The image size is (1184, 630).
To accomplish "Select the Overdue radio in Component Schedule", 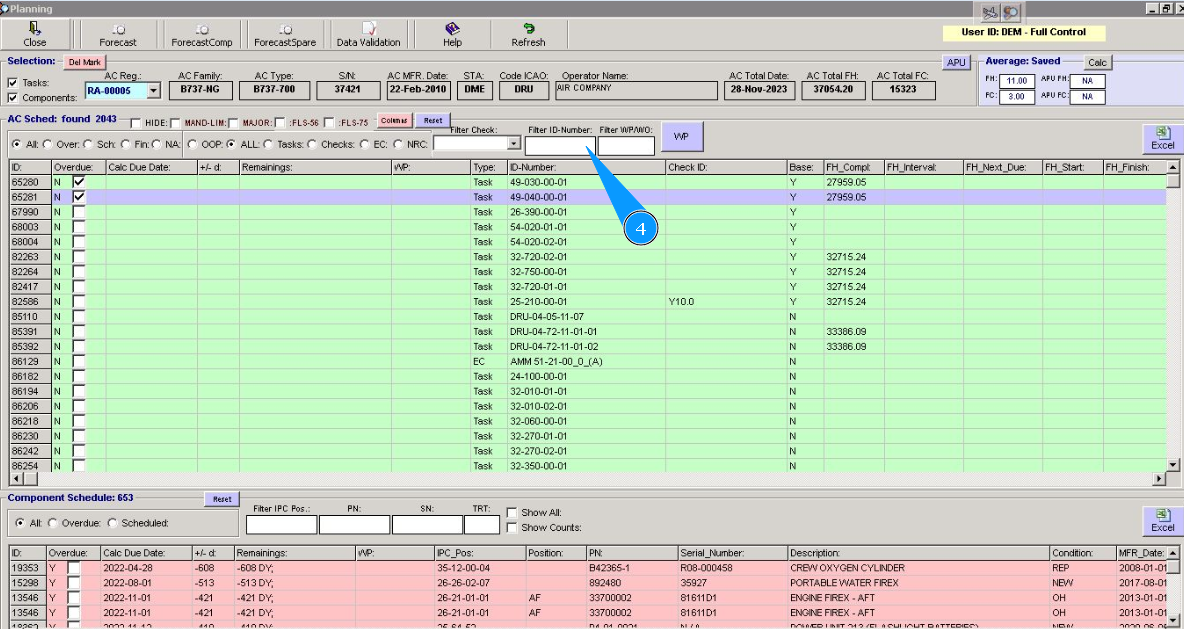I will (54, 523).
